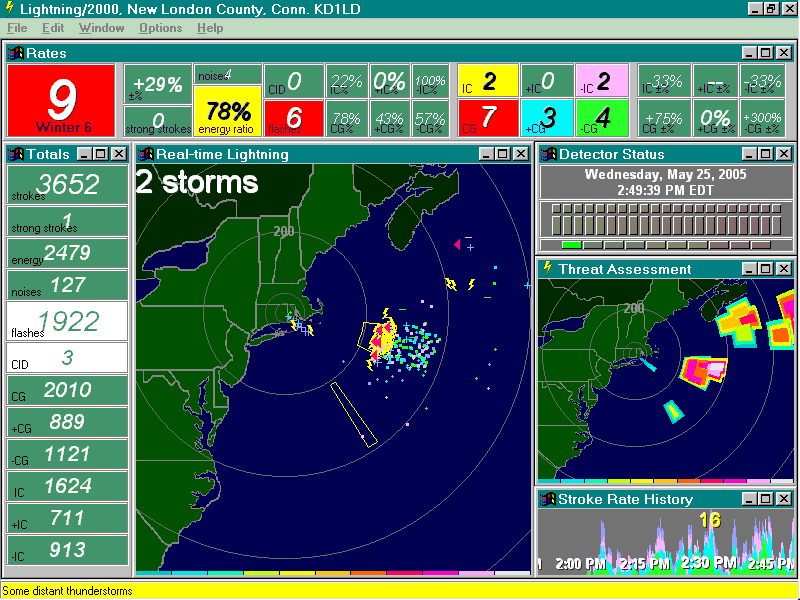Click the Detector Status window system icon

coord(548,154)
